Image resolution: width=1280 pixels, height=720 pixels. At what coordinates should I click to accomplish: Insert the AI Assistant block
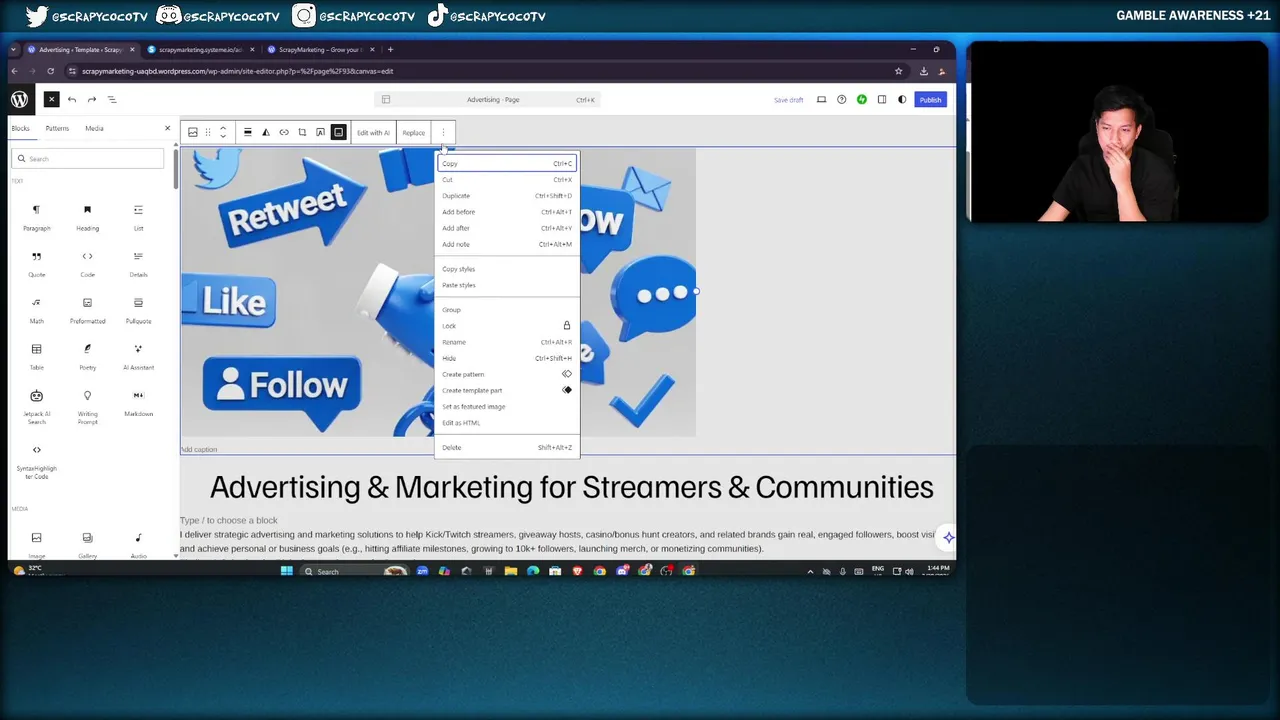[x=138, y=356]
